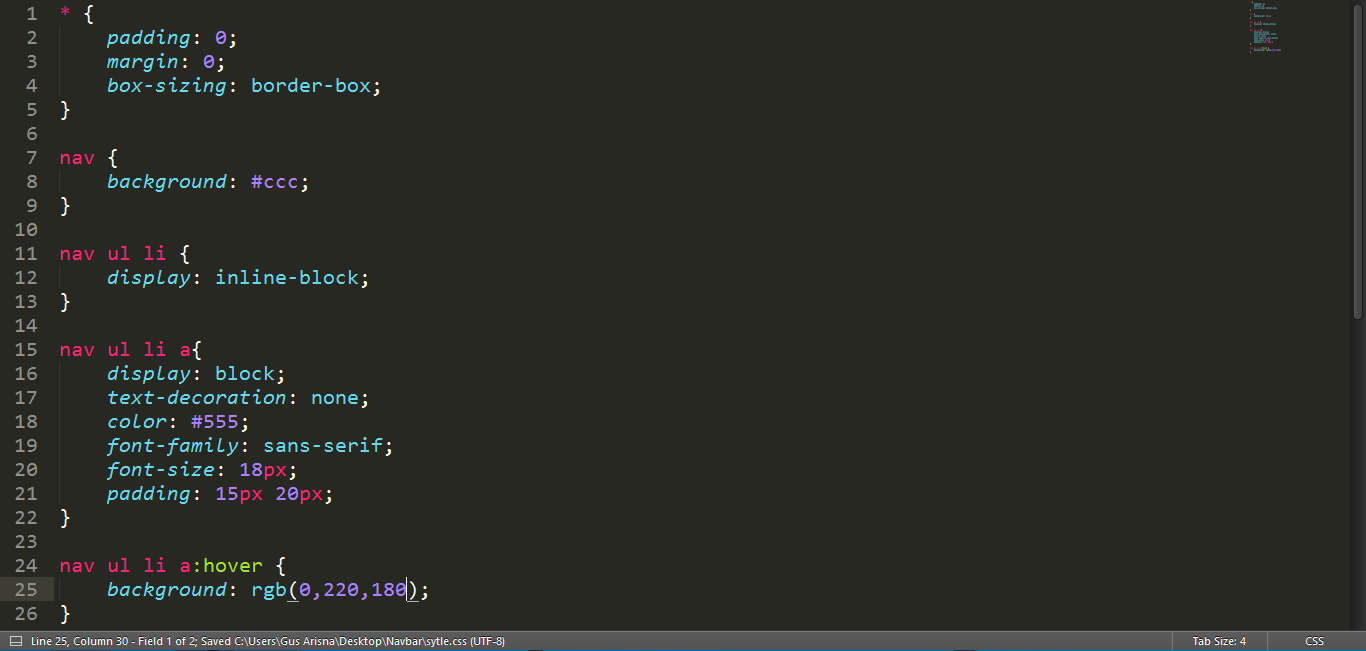Place cursor on inline-block on line 12
The width and height of the screenshot is (1366, 651).
(x=288, y=277)
